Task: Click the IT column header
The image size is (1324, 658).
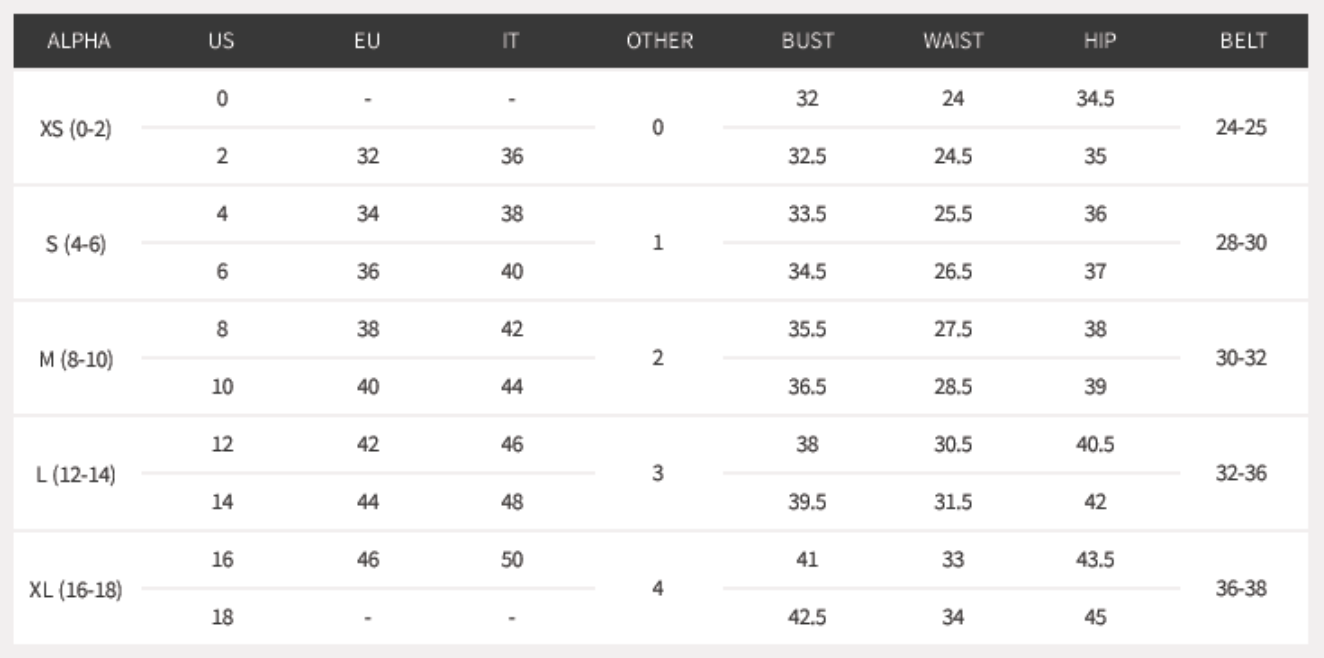Action: [511, 42]
